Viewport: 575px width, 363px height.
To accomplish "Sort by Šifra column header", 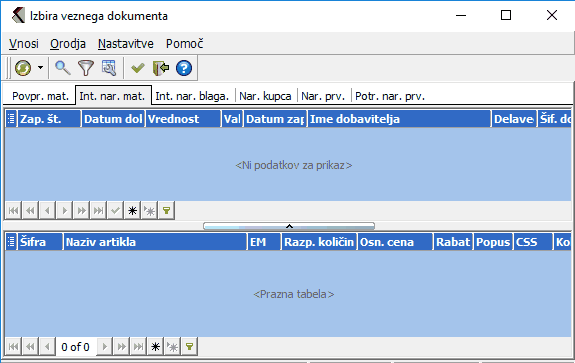I will tap(40, 242).
